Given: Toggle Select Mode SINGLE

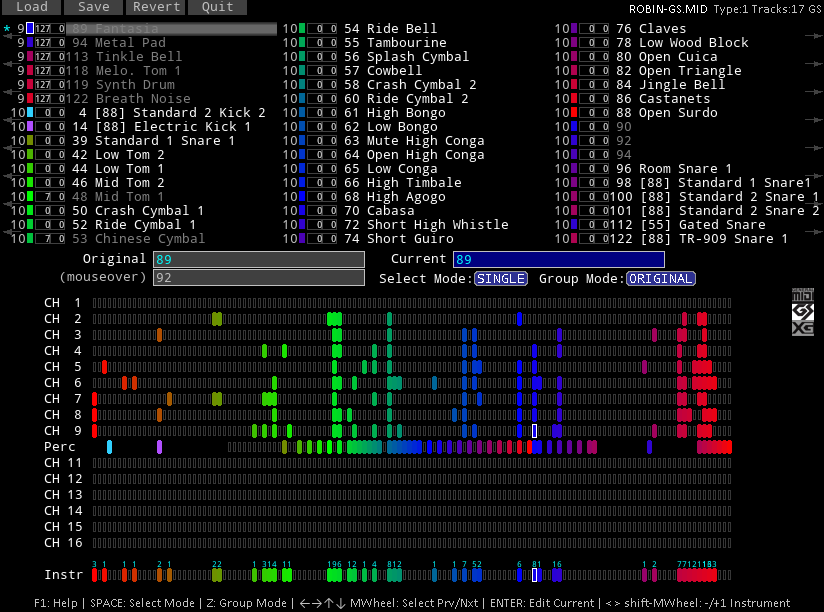Looking at the screenshot, I should pos(500,279).
